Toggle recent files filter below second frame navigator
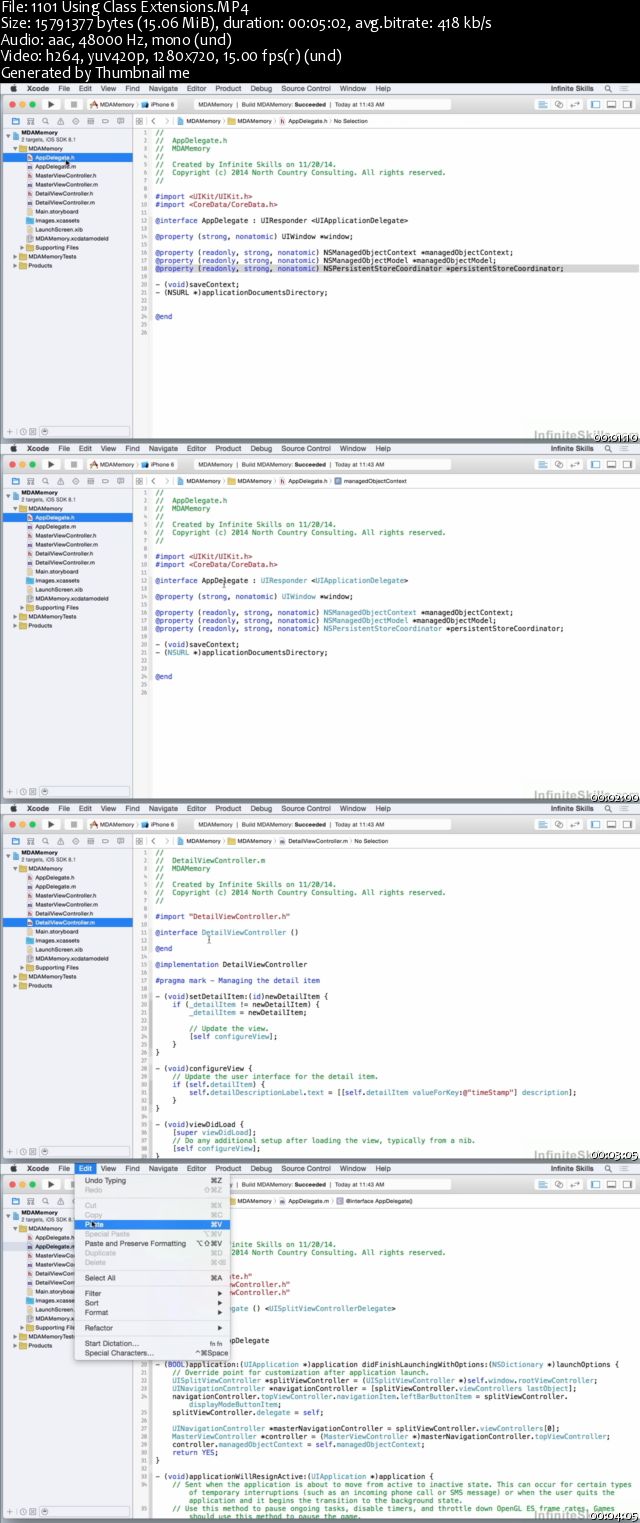This screenshot has width=640, height=1523. pos(21,791)
